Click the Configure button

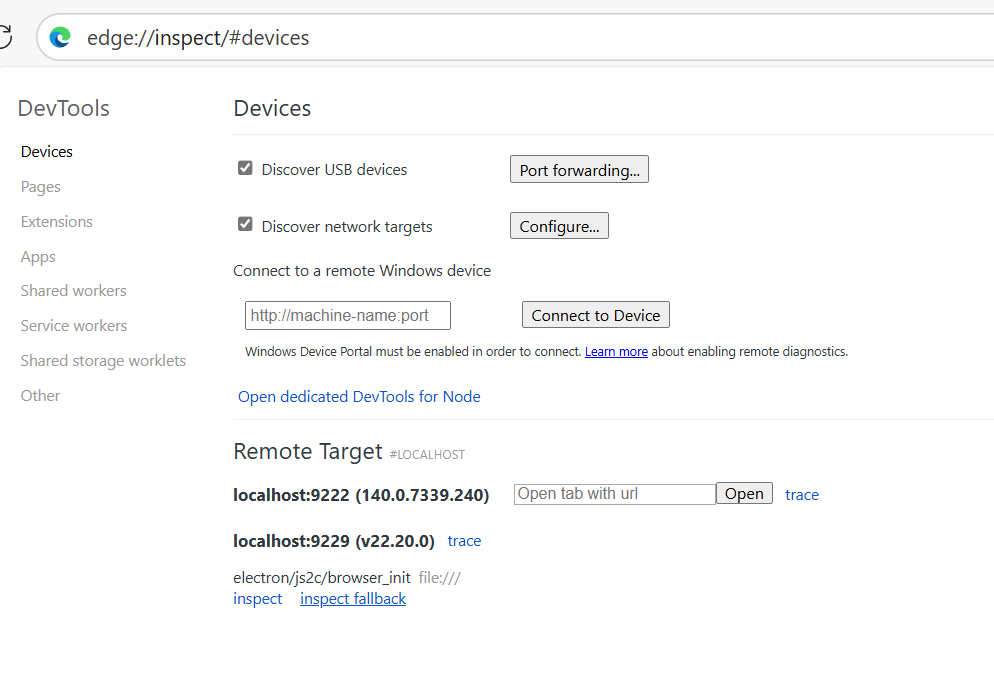pos(559,226)
